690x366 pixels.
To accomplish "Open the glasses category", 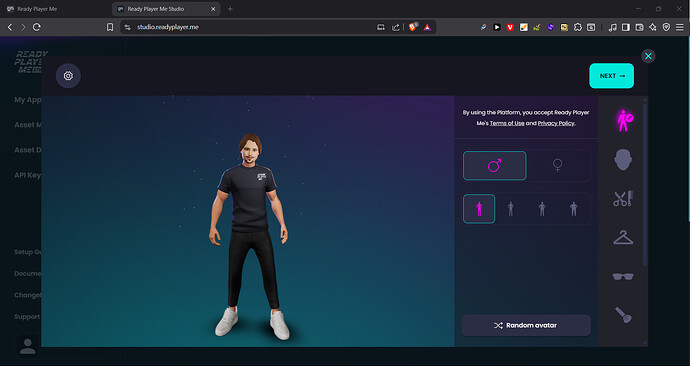I will (x=623, y=276).
